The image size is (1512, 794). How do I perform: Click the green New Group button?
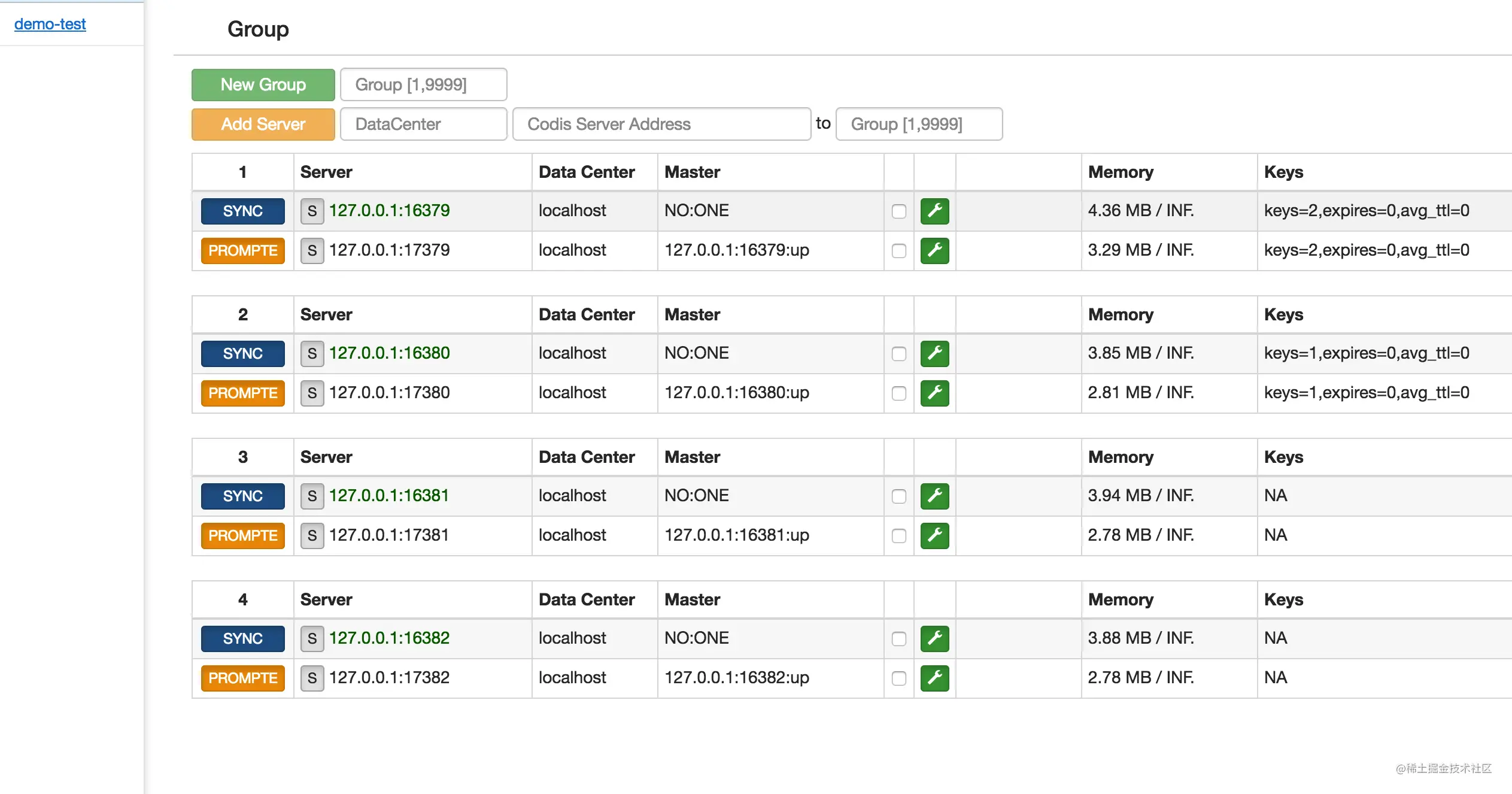tap(263, 84)
